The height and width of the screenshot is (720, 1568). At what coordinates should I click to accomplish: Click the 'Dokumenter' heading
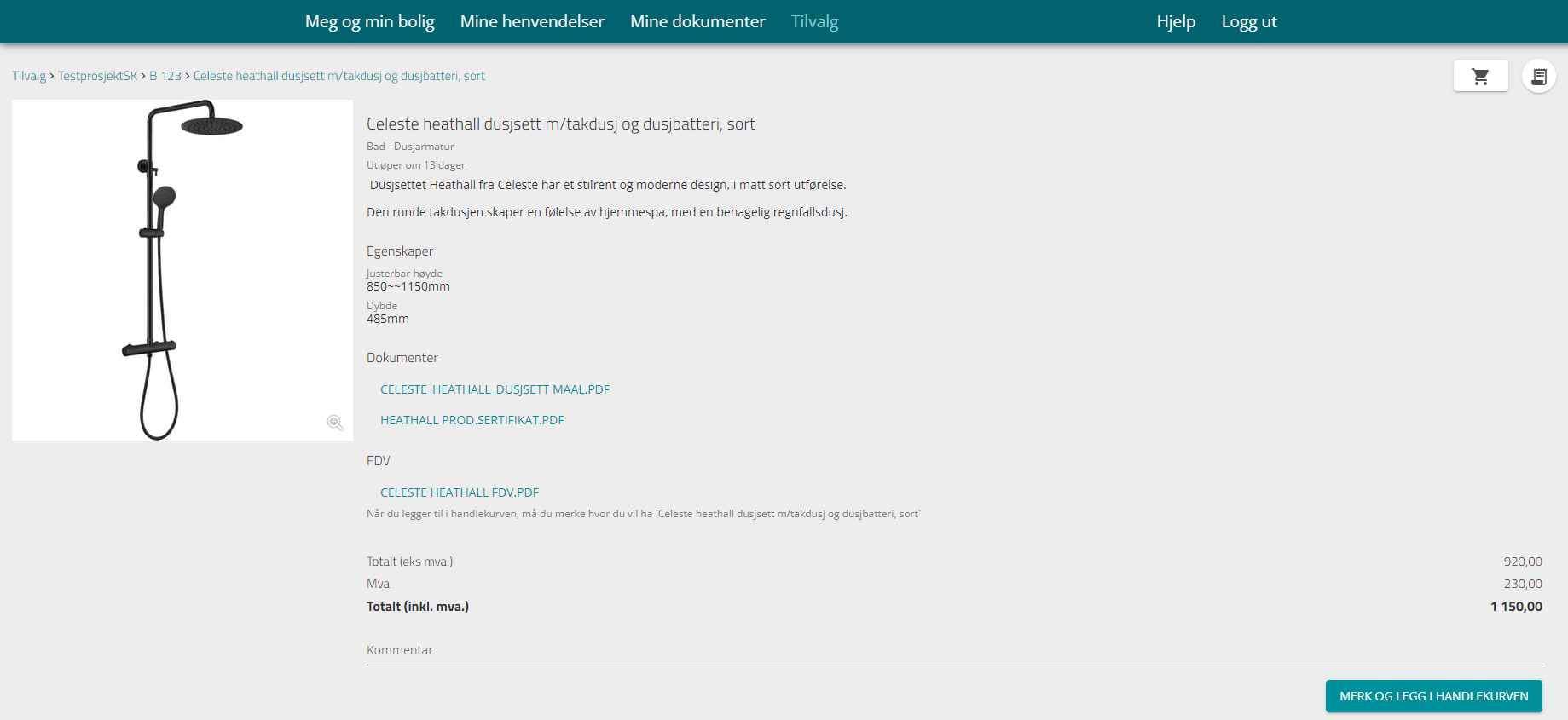(x=402, y=358)
